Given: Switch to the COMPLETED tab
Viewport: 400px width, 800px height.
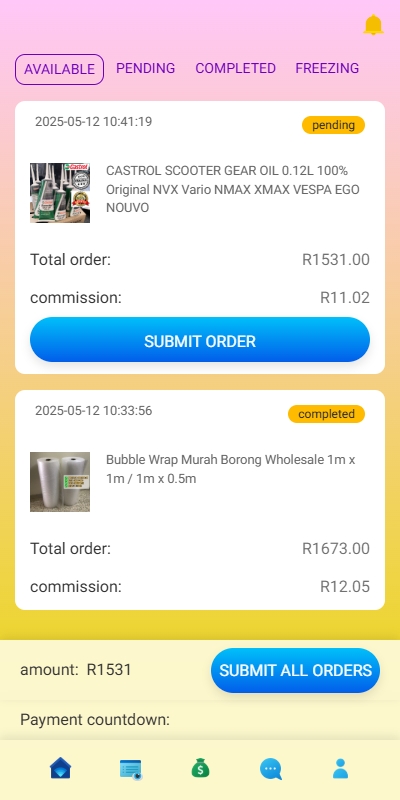Looking at the screenshot, I should point(235,68).
